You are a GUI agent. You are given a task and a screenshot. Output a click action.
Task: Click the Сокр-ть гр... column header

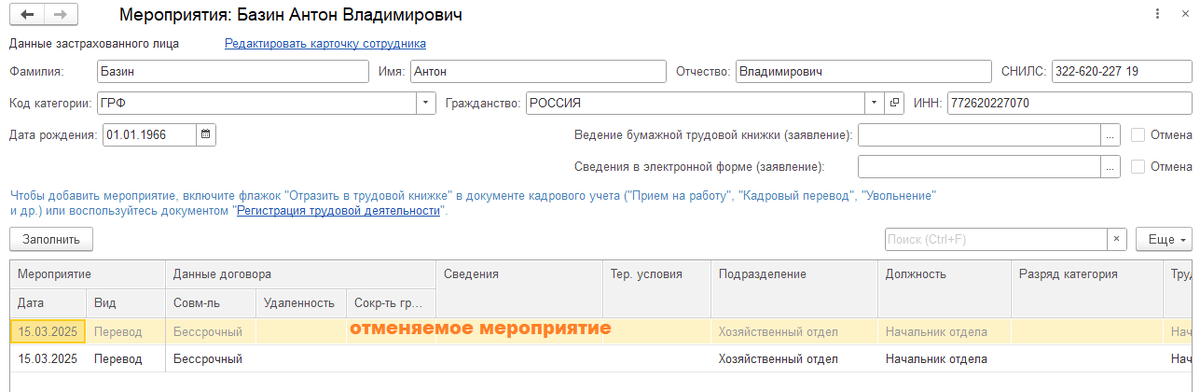pyautogui.click(x=391, y=303)
